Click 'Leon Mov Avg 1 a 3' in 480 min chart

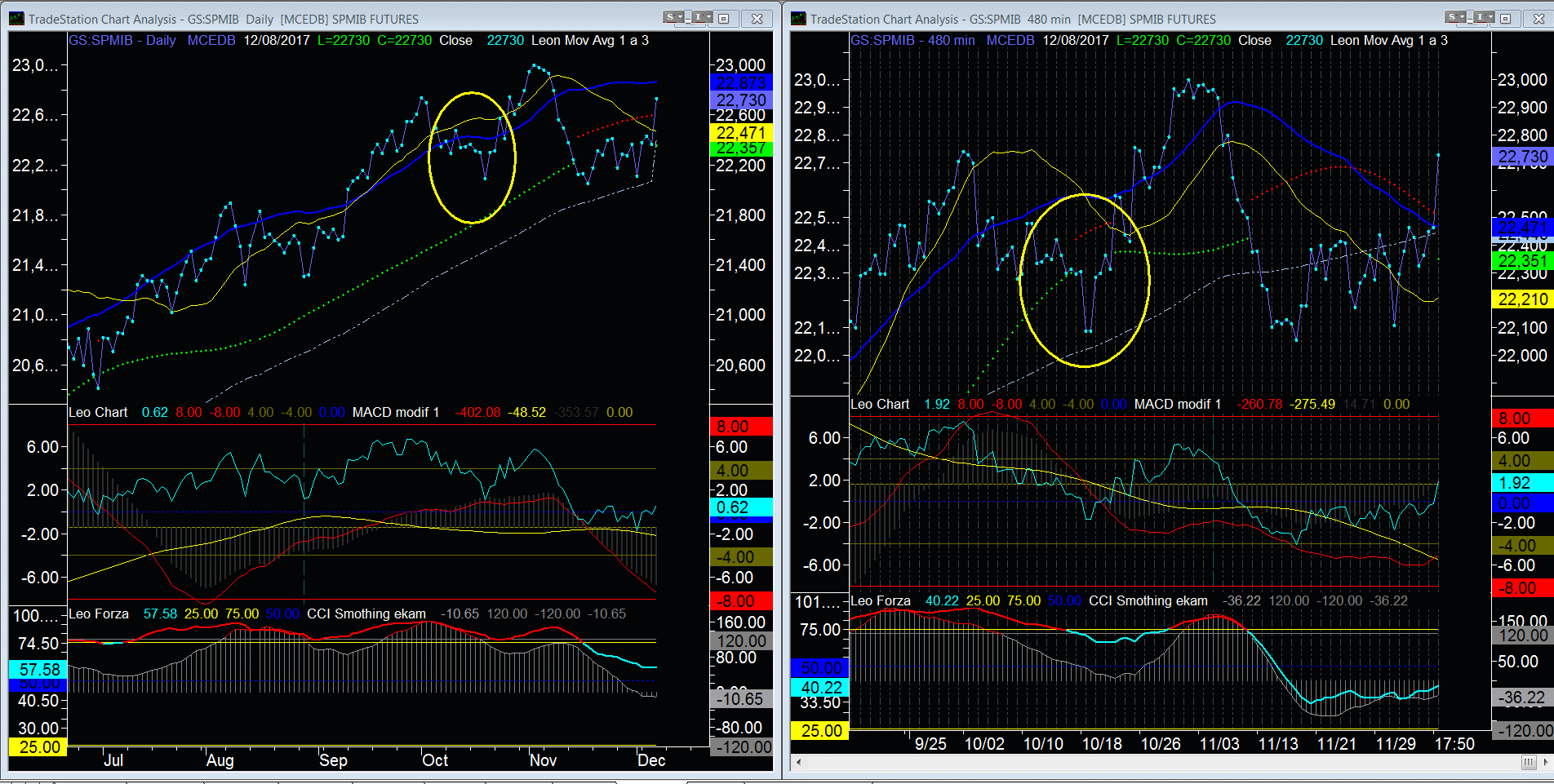coord(1389,40)
